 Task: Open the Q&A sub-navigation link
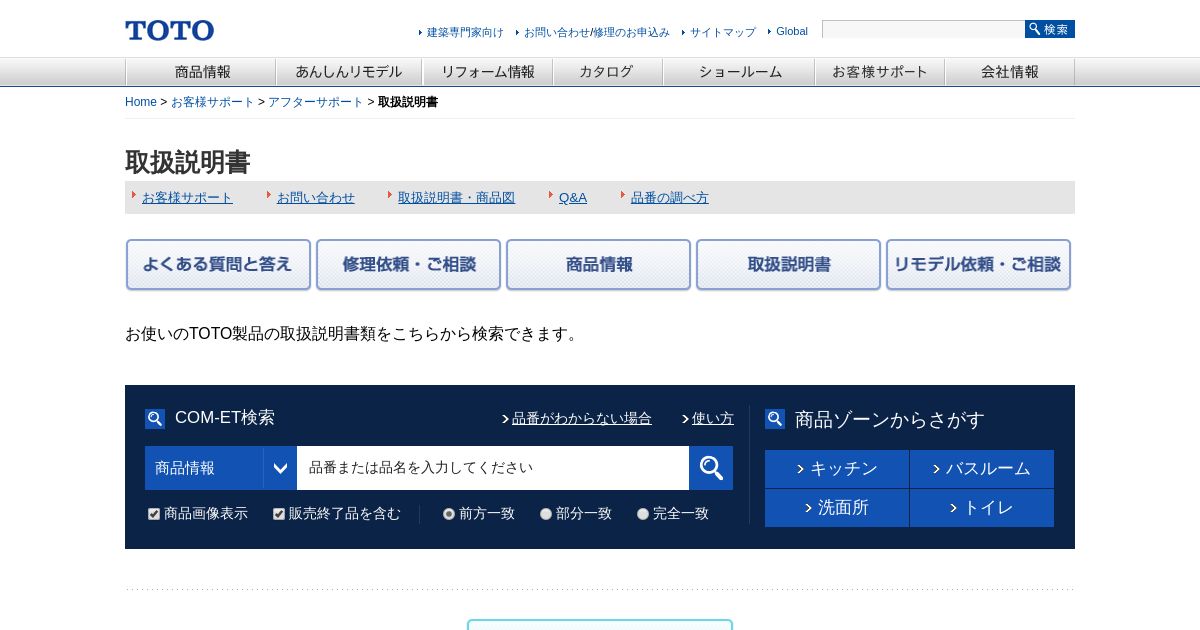pos(573,198)
